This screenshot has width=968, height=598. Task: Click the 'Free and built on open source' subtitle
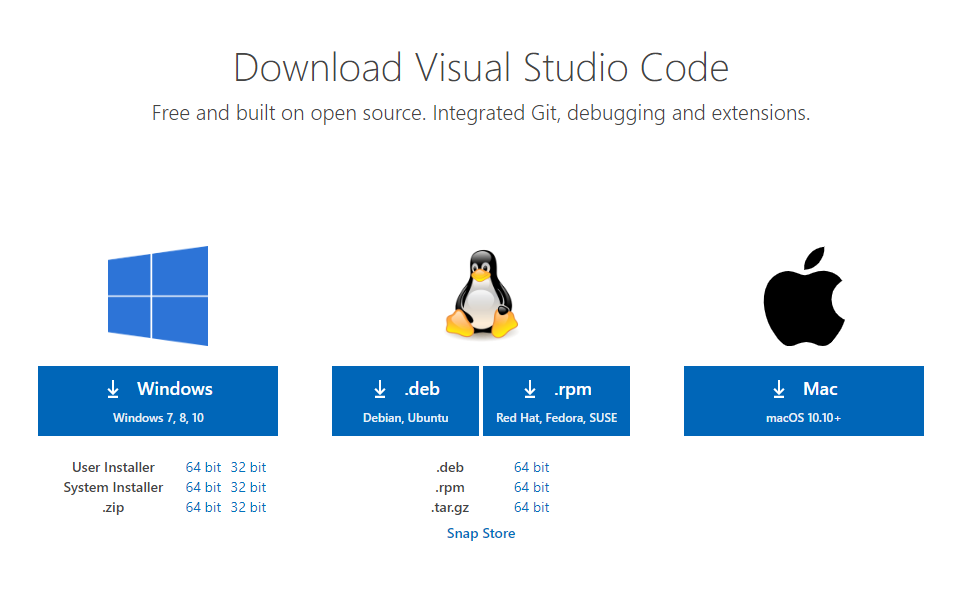click(x=481, y=113)
